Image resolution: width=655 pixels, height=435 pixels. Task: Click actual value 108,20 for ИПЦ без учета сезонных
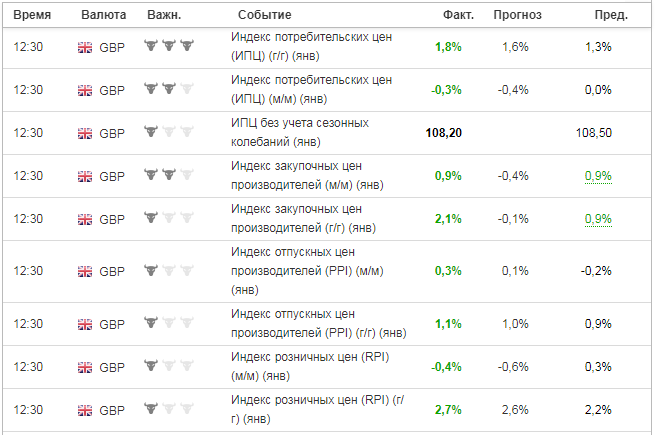point(443,133)
